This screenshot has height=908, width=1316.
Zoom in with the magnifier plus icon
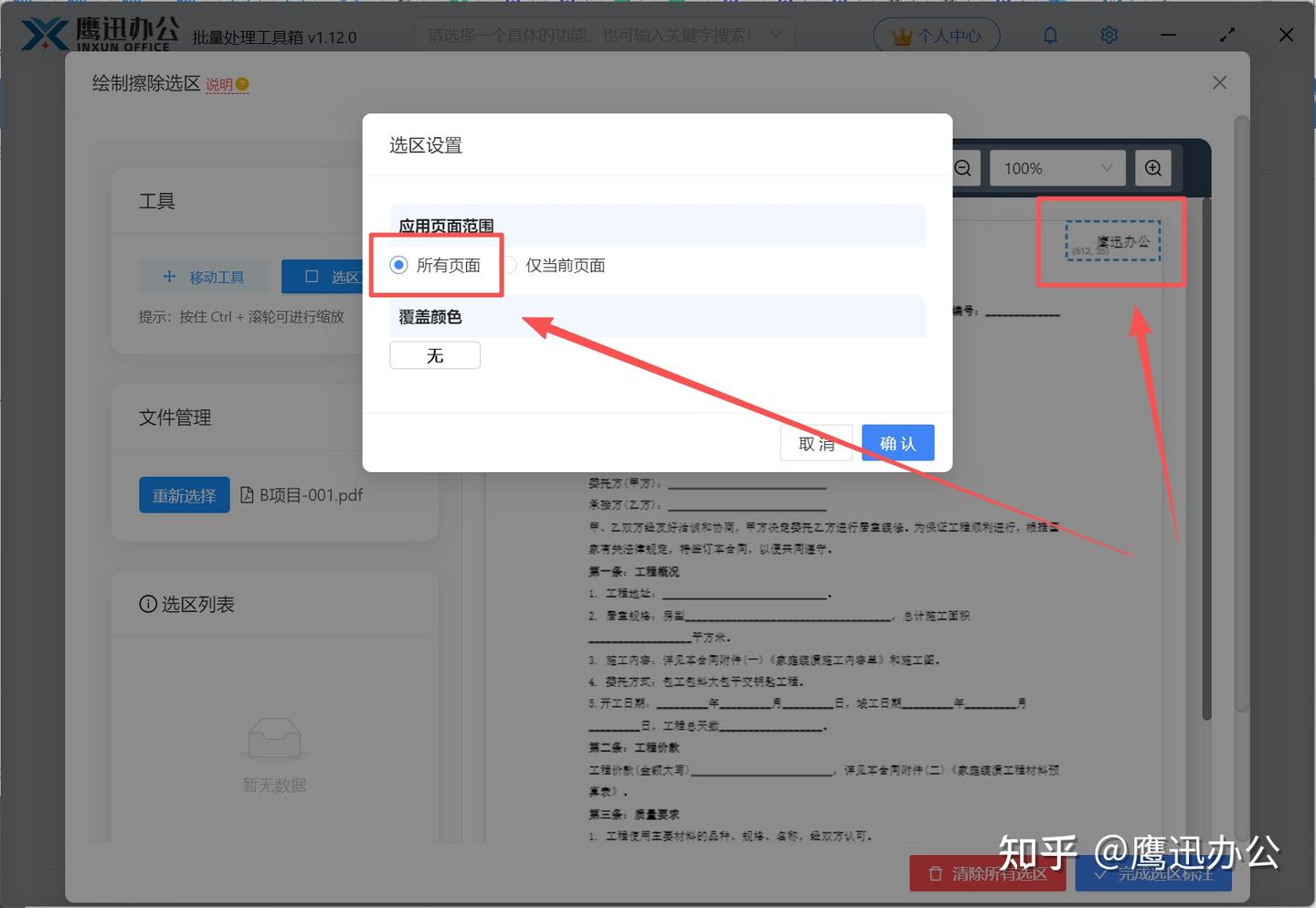coord(1152,168)
